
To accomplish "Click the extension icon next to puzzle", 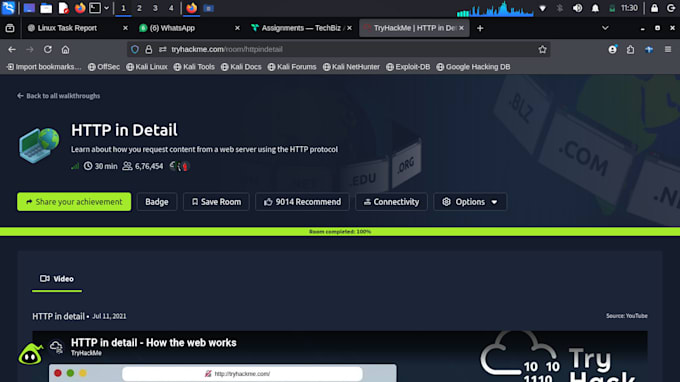I will (x=649, y=49).
